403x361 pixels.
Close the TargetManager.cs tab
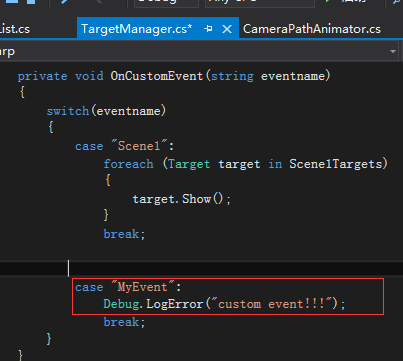[227, 29]
